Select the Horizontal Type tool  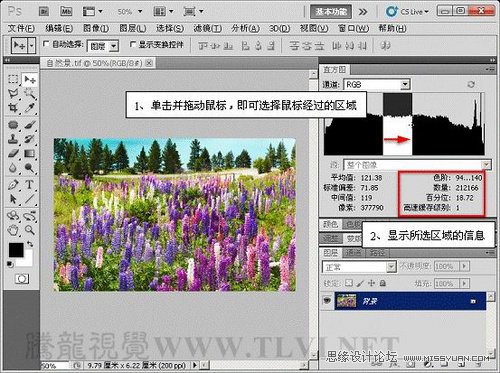pyautogui.click(x=29, y=184)
